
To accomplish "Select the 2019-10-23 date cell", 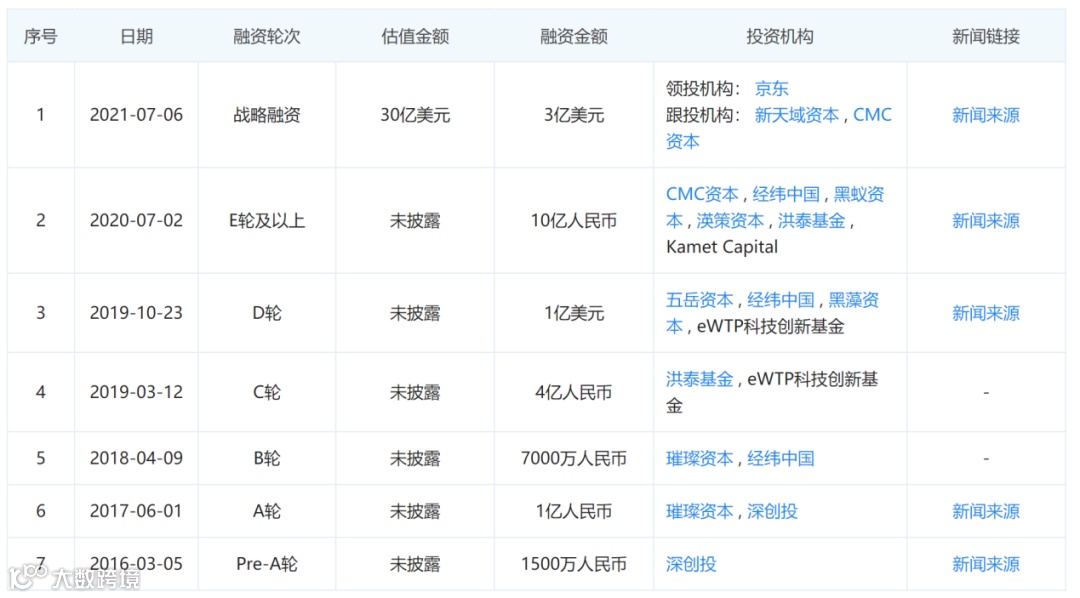I will [x=136, y=313].
